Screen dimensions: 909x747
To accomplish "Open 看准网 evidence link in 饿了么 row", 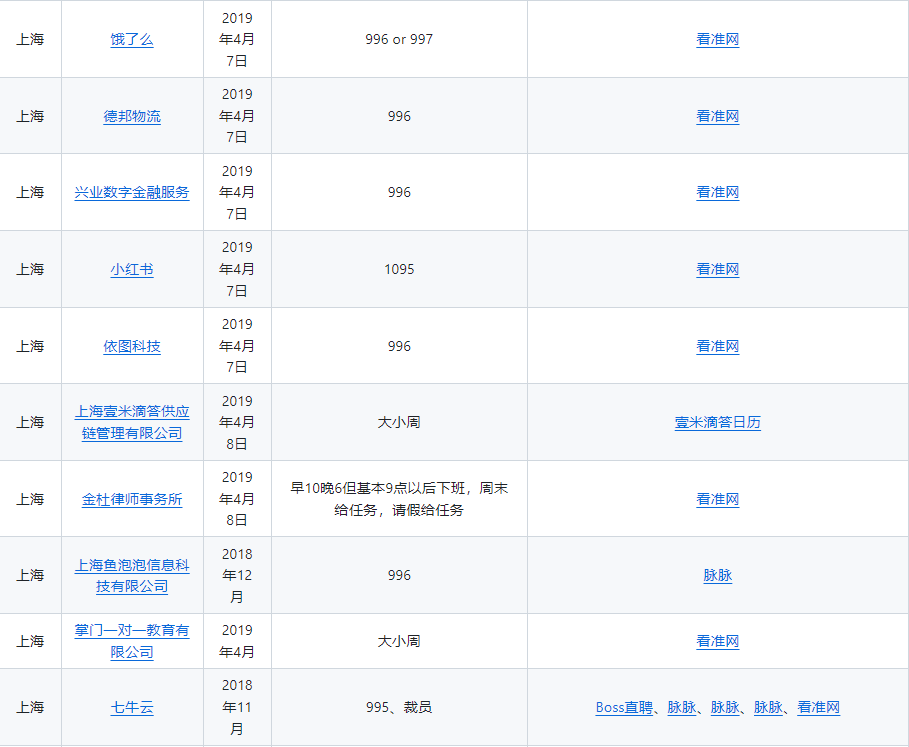I will tap(718, 39).
